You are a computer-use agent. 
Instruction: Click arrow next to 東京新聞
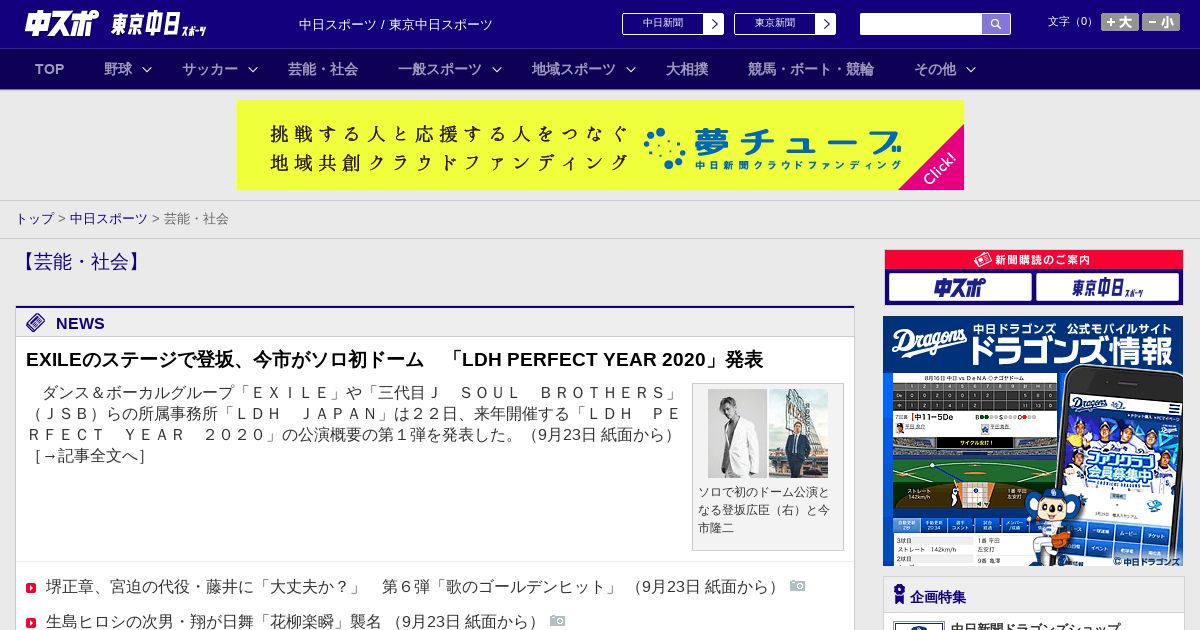[826, 24]
